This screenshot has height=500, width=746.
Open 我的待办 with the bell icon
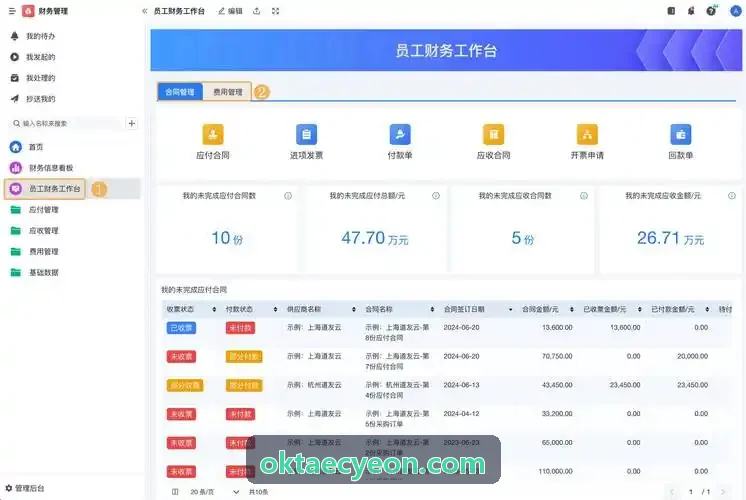click(x=32, y=36)
